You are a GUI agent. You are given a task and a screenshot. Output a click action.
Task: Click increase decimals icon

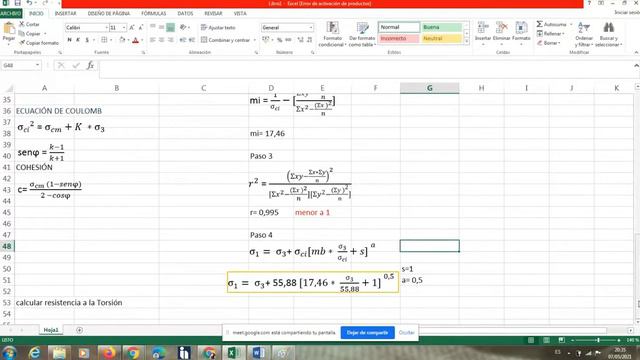[x=300, y=40]
